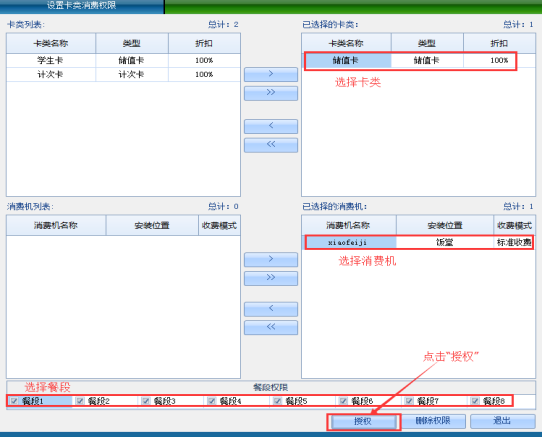Remove selected card type with single left arrow
Image resolution: width=542 pixels, height=437 pixels.
tap(271, 126)
